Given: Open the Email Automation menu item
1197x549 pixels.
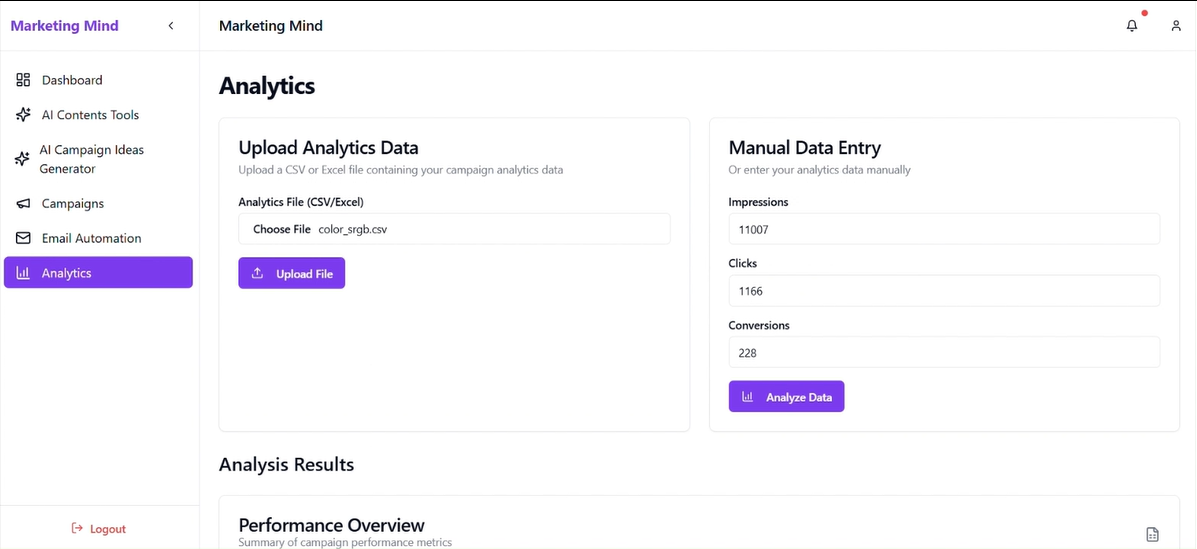Looking at the screenshot, I should pos(91,238).
